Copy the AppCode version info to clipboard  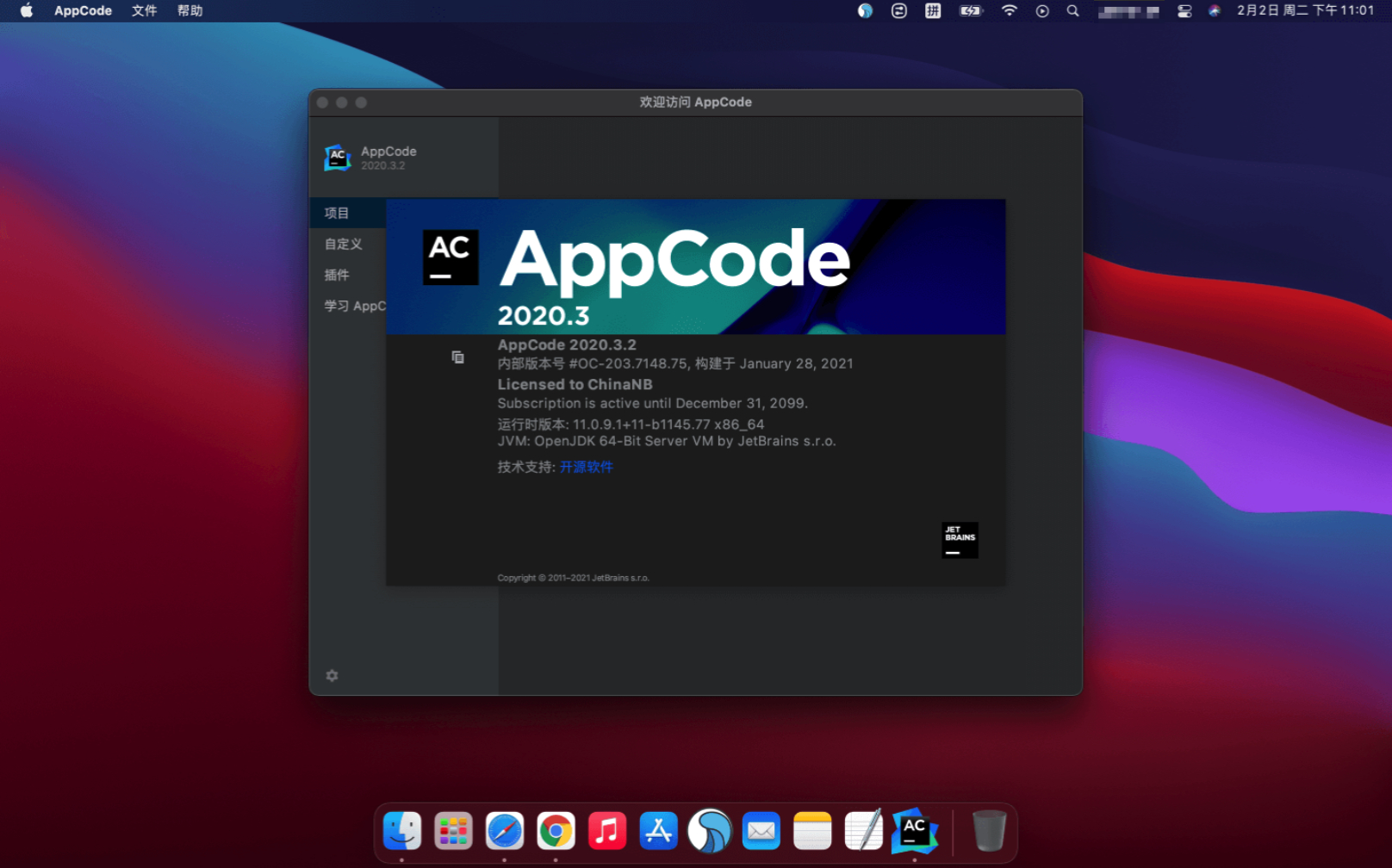(457, 357)
